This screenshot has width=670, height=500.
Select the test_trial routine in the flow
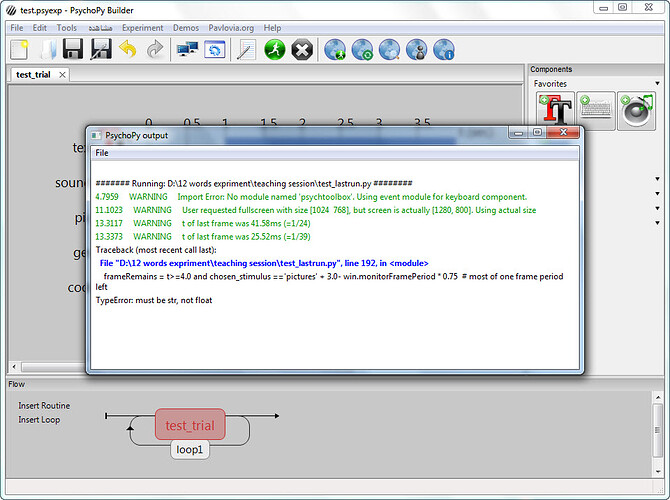[x=190, y=425]
